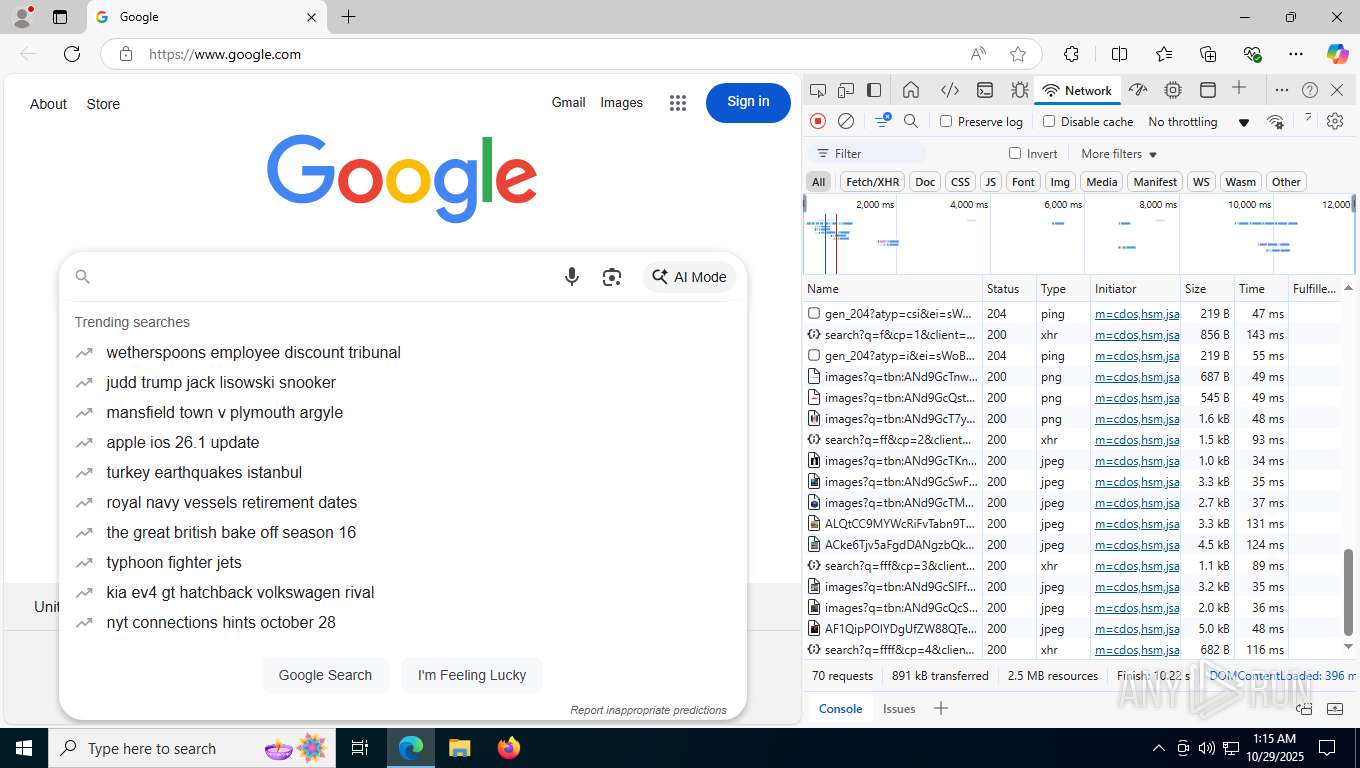The height and width of the screenshot is (768, 1360).
Task: Refresh the page in Edge
Action: pos(72,54)
